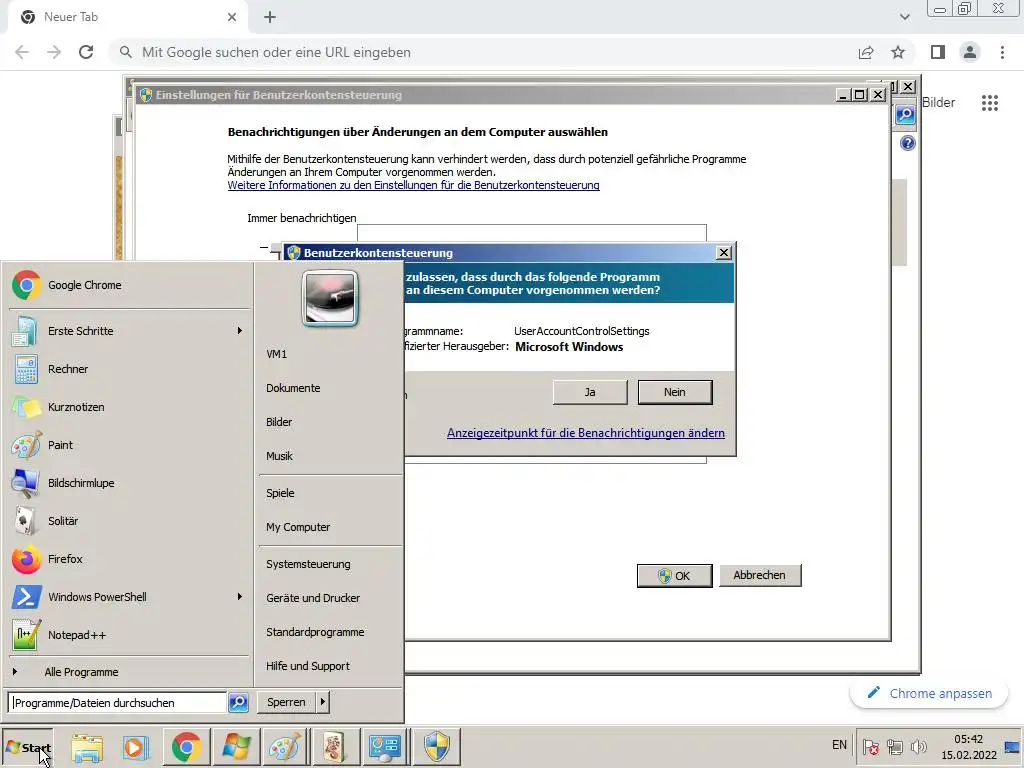Focus Programme/Dateien durchsuchen search field

(x=118, y=703)
